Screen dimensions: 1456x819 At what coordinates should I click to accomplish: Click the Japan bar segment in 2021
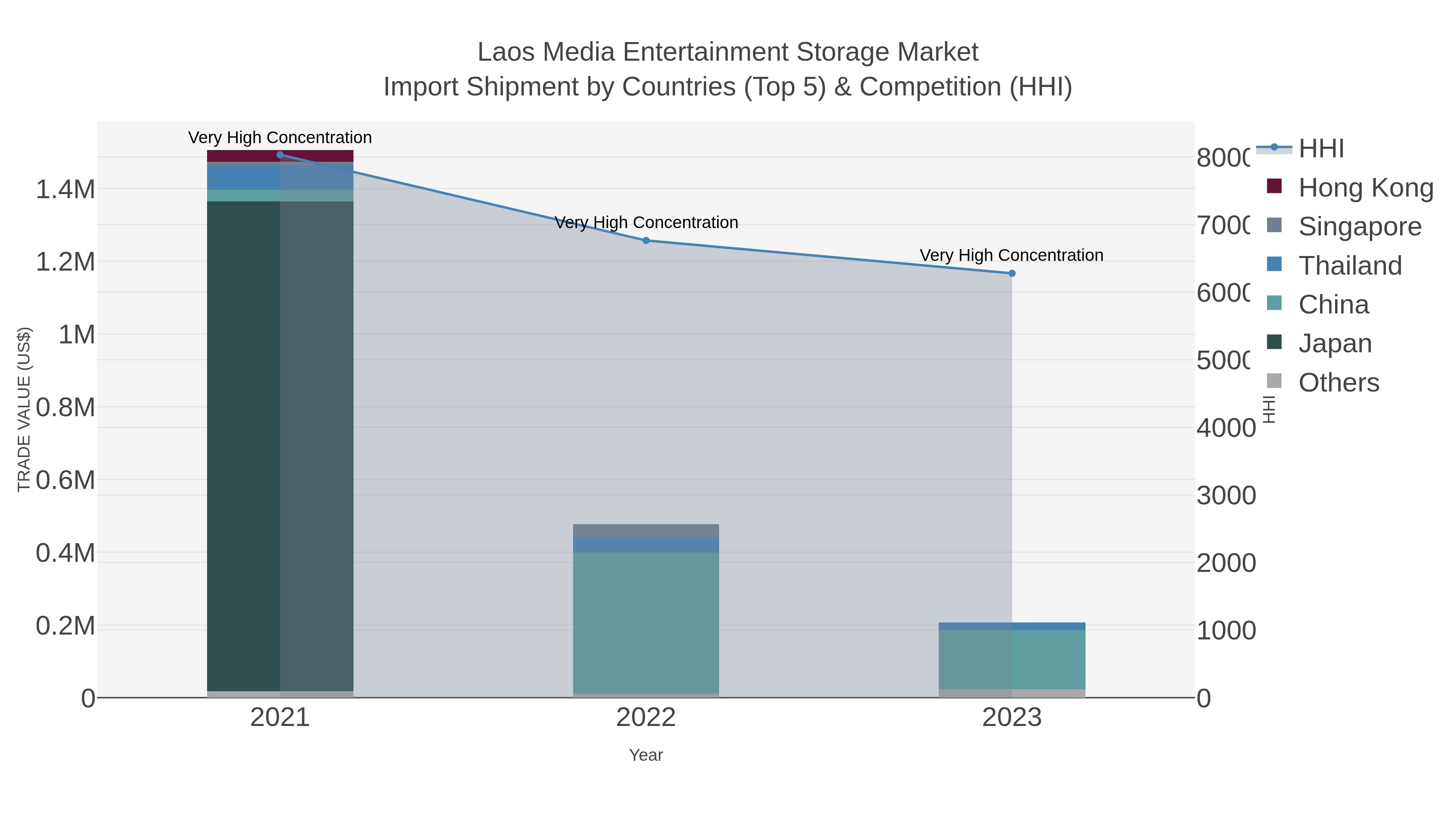(x=280, y=446)
